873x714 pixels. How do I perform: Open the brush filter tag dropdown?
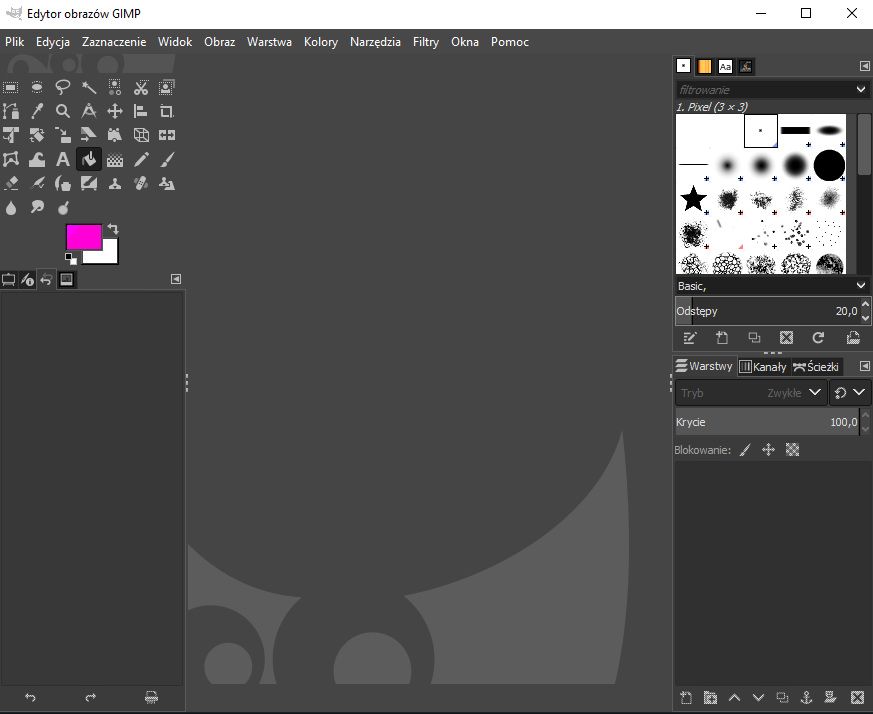pos(860,90)
